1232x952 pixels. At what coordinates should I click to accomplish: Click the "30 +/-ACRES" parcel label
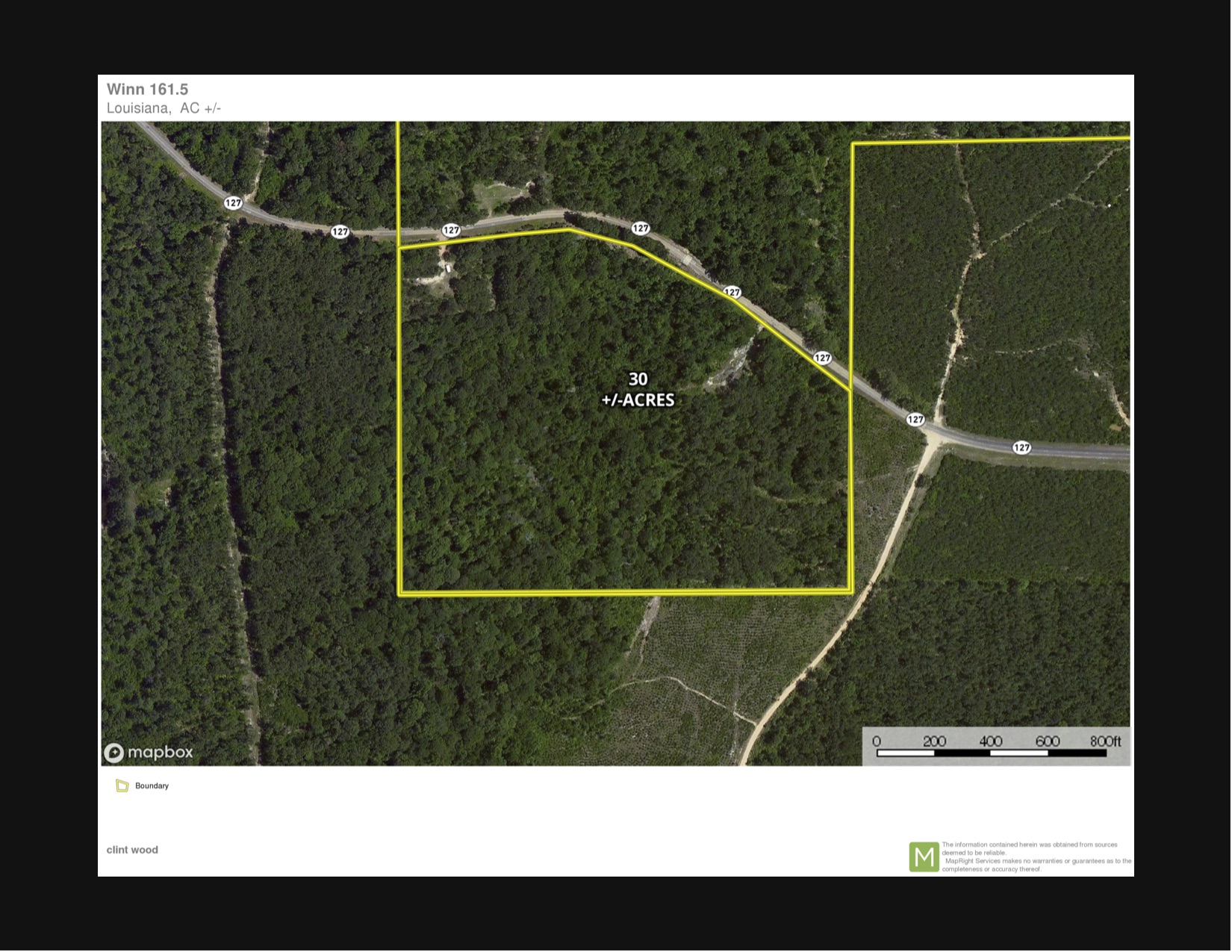point(638,390)
